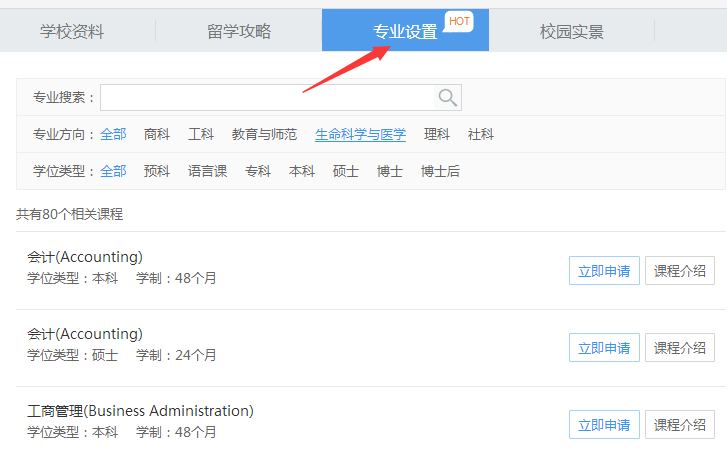The width and height of the screenshot is (727, 453).
Task: Click 学制：48个月 under Business Administration
Action: coord(176,432)
